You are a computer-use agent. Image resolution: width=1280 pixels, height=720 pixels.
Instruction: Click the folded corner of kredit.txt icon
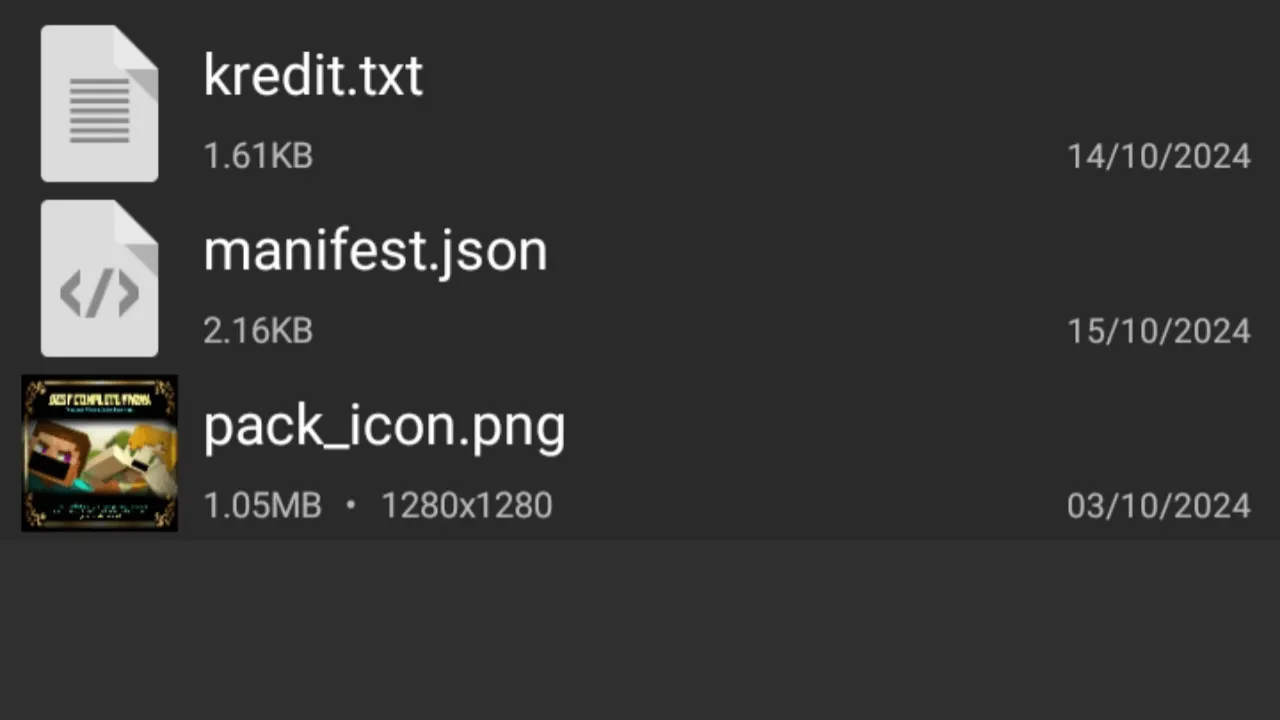136,50
